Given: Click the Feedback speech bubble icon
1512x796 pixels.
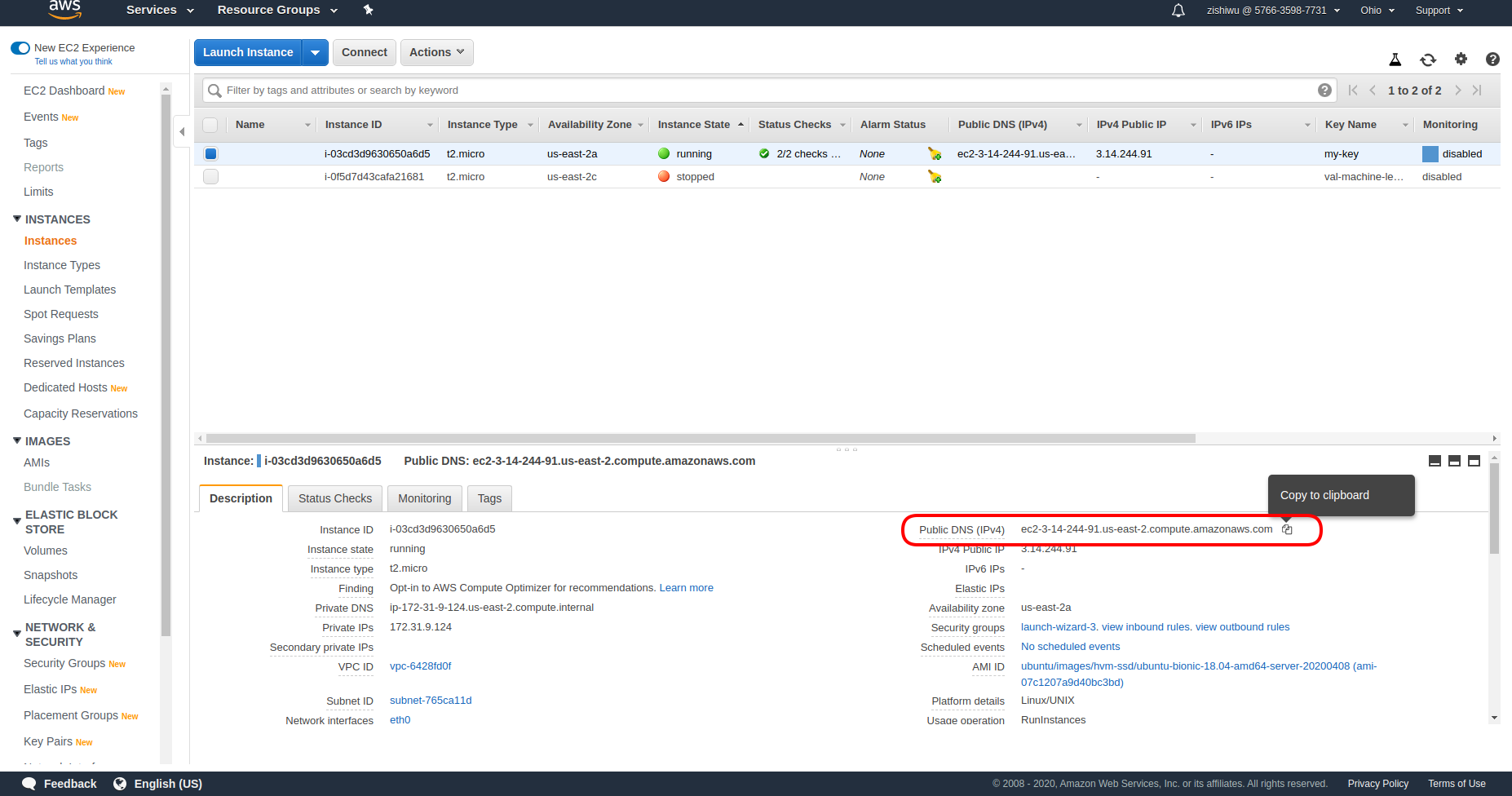Looking at the screenshot, I should (x=29, y=784).
